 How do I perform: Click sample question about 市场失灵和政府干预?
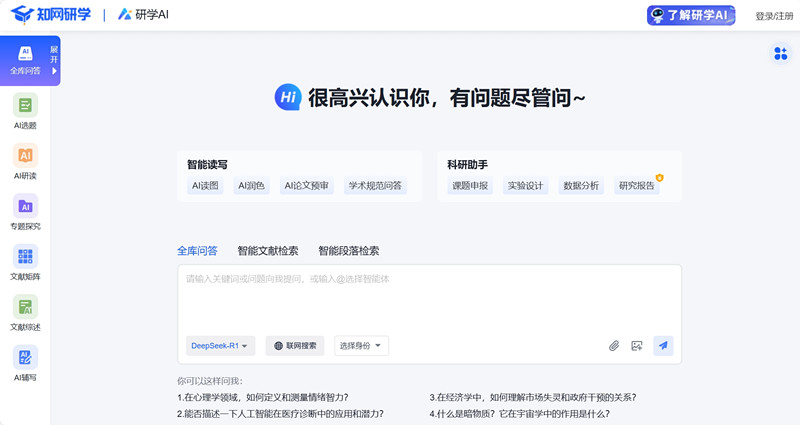point(533,397)
